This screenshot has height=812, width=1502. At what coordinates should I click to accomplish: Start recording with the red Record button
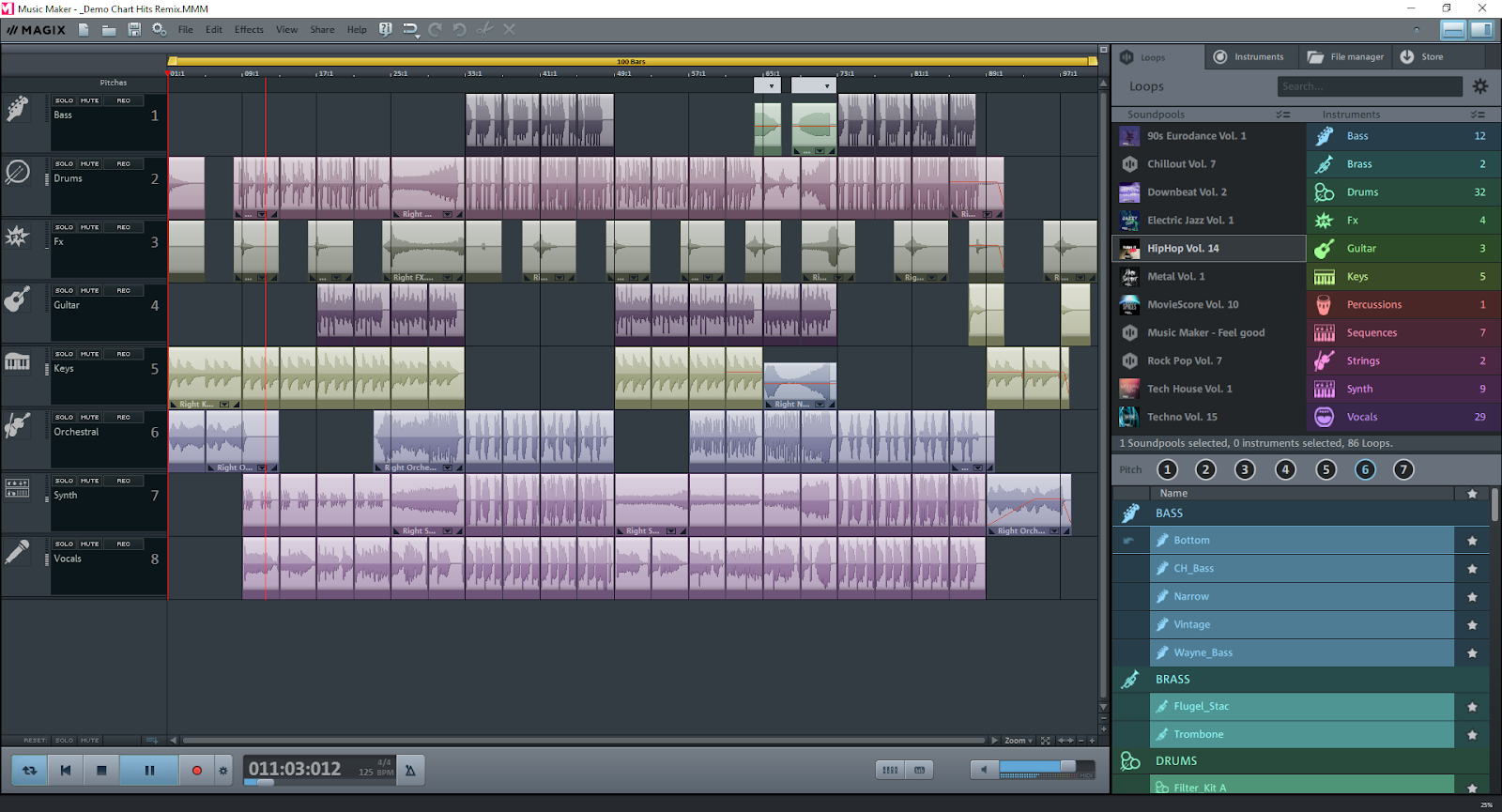[x=197, y=771]
